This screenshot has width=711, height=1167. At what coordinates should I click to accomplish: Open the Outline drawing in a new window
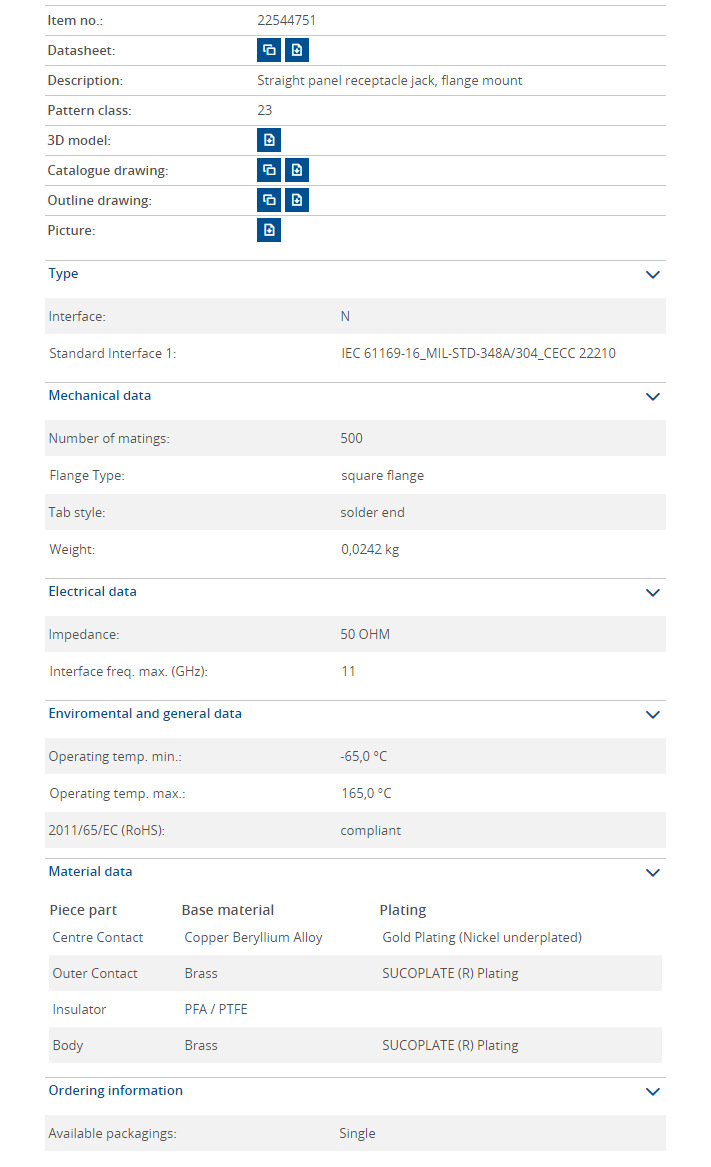[269, 200]
